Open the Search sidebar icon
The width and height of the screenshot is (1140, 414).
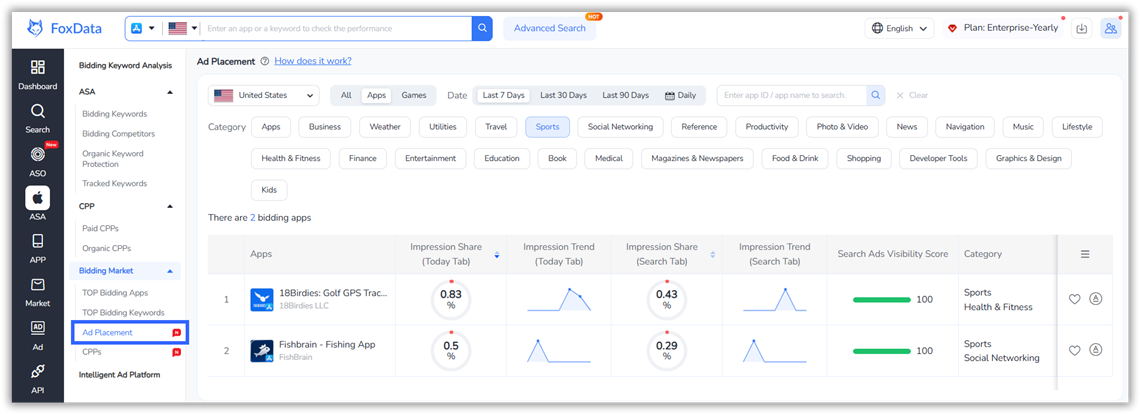click(x=38, y=119)
